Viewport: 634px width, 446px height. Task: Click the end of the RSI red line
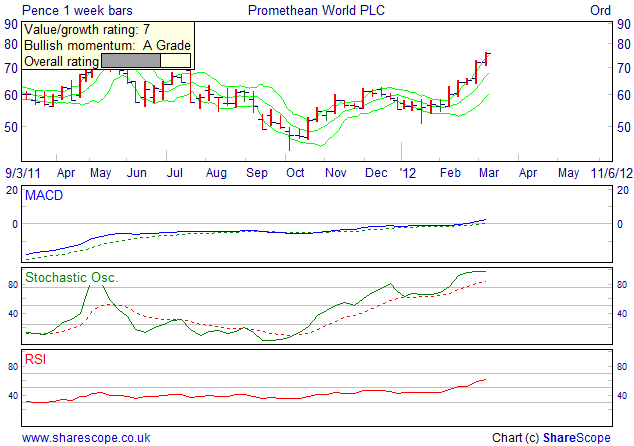point(485,379)
